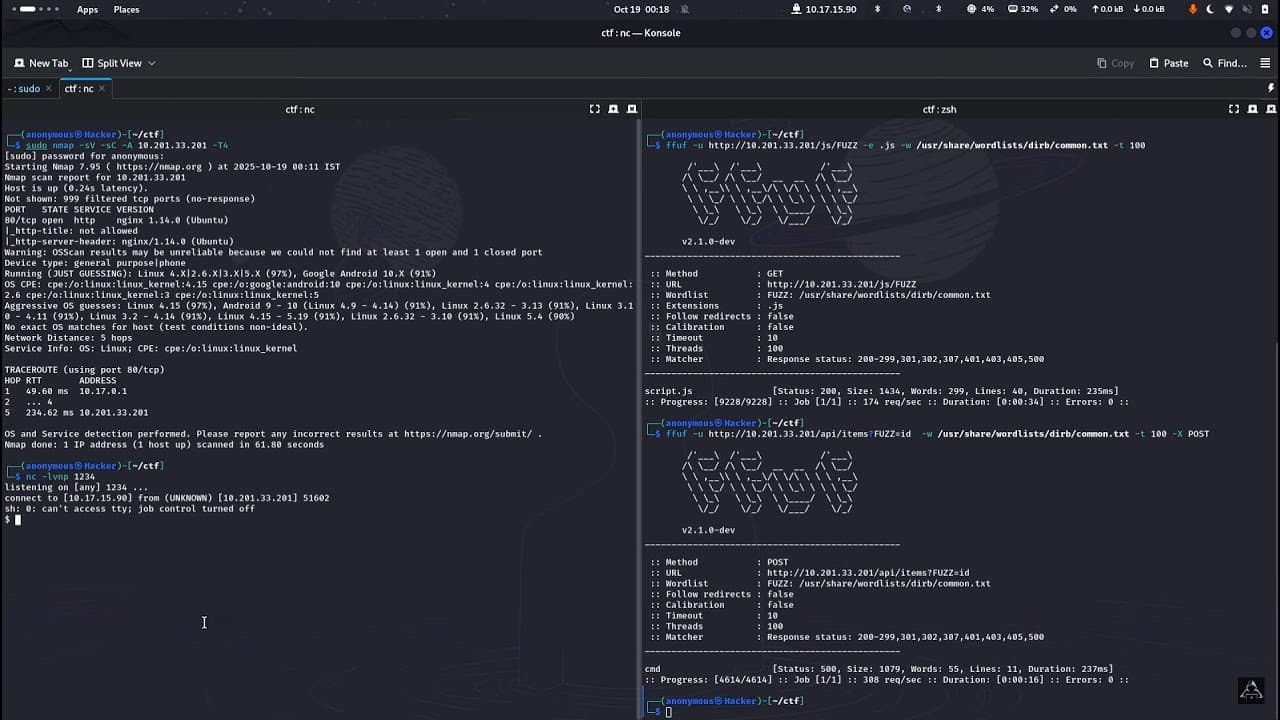The width and height of the screenshot is (1280, 720).
Task: Click the New Tab button
Action: [41, 63]
